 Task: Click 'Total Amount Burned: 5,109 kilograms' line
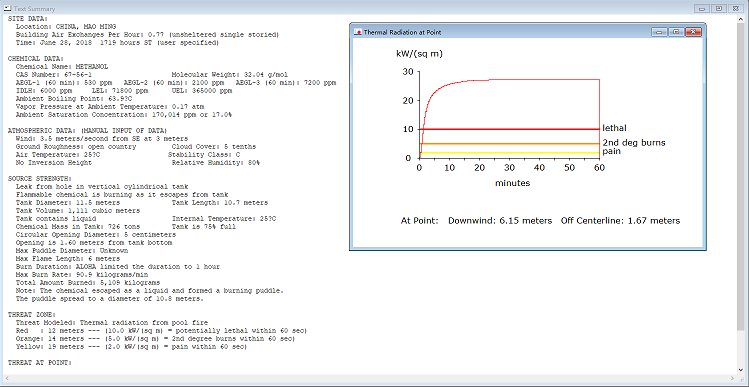coord(88,284)
